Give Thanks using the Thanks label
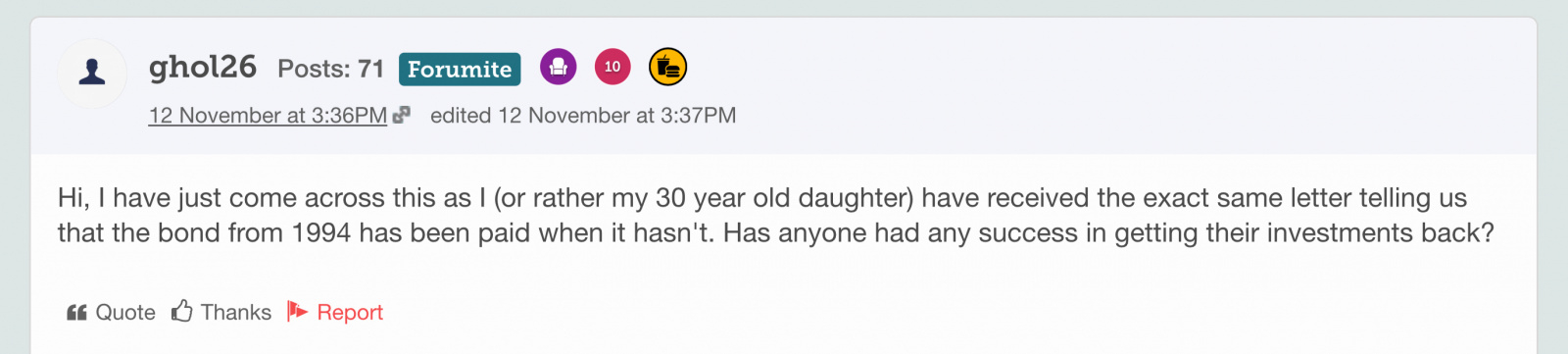The image size is (1568, 354). 236,313
